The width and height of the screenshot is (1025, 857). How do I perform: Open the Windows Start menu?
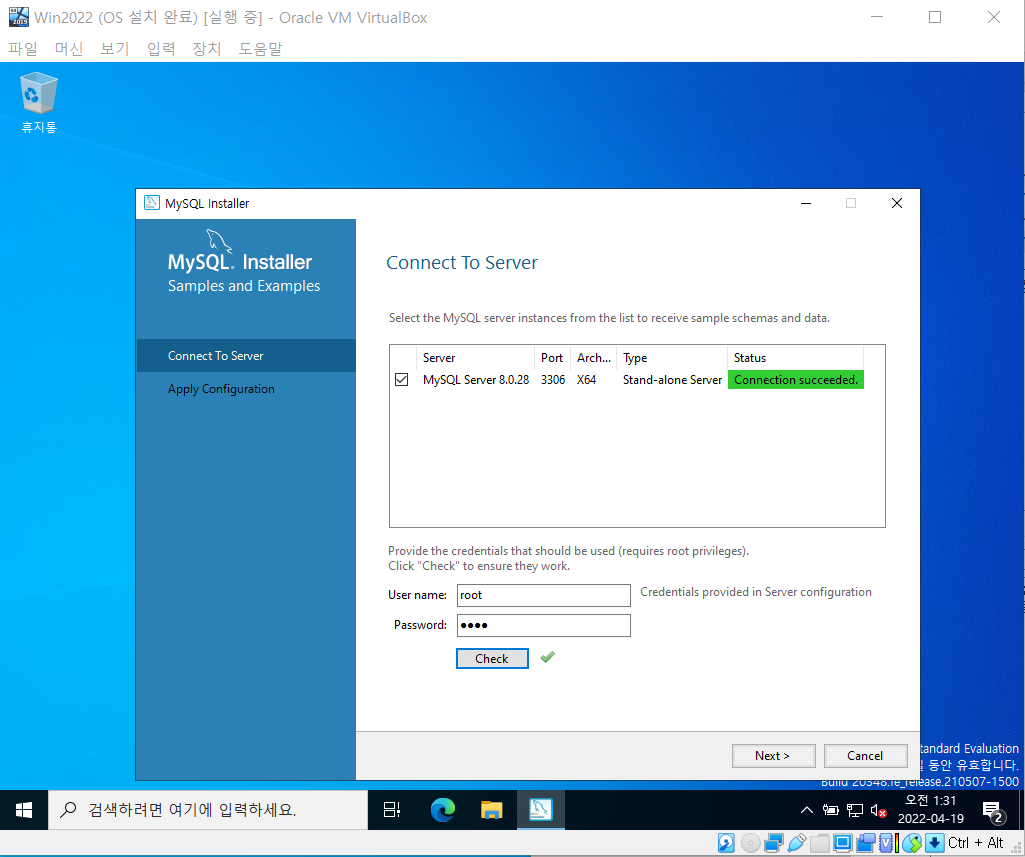[24, 811]
